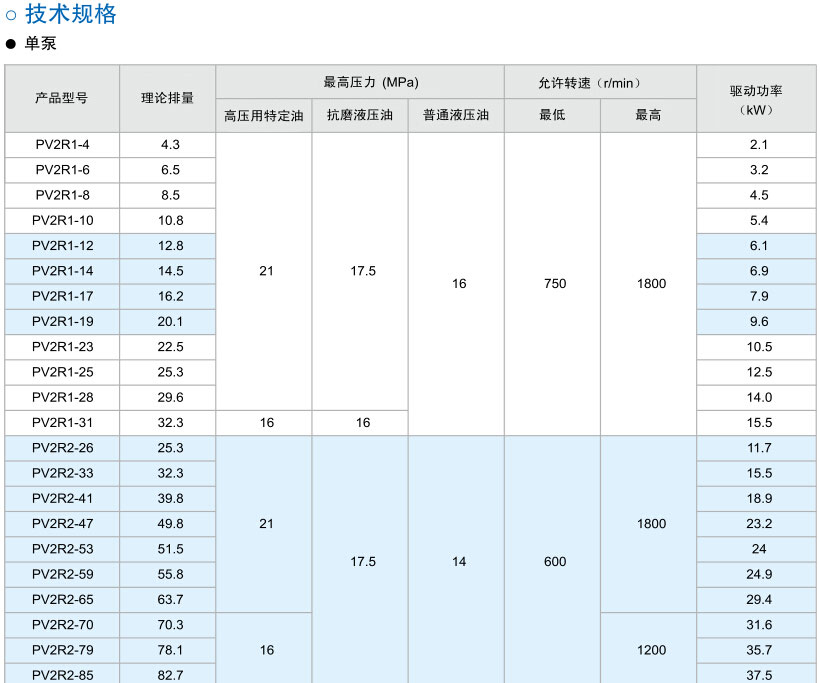Select the 最高 speed sub-header
This screenshot has height=683, width=820.
click(648, 115)
